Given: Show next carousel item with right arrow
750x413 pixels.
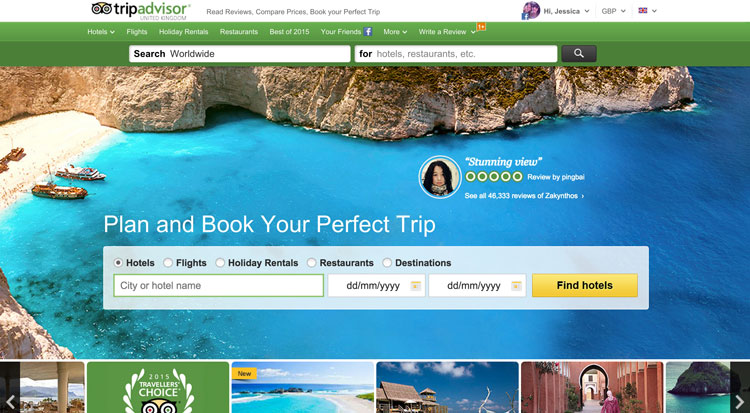Looking at the screenshot, I should 740,402.
